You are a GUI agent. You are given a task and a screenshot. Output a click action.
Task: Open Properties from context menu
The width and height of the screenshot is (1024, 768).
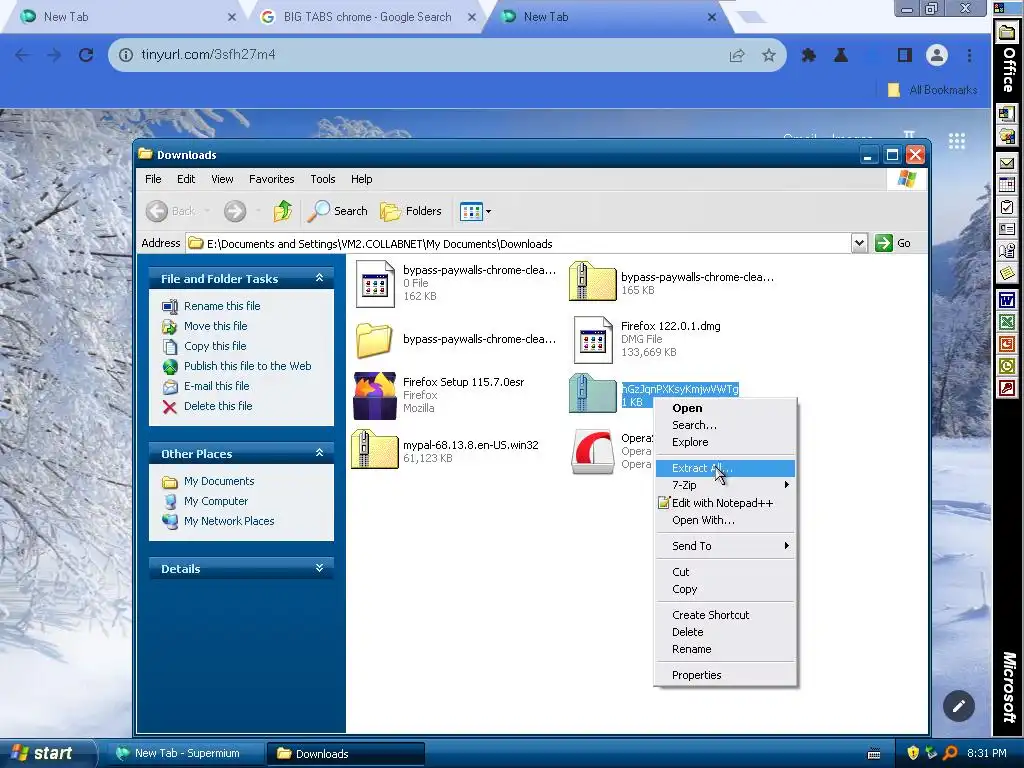click(725, 675)
